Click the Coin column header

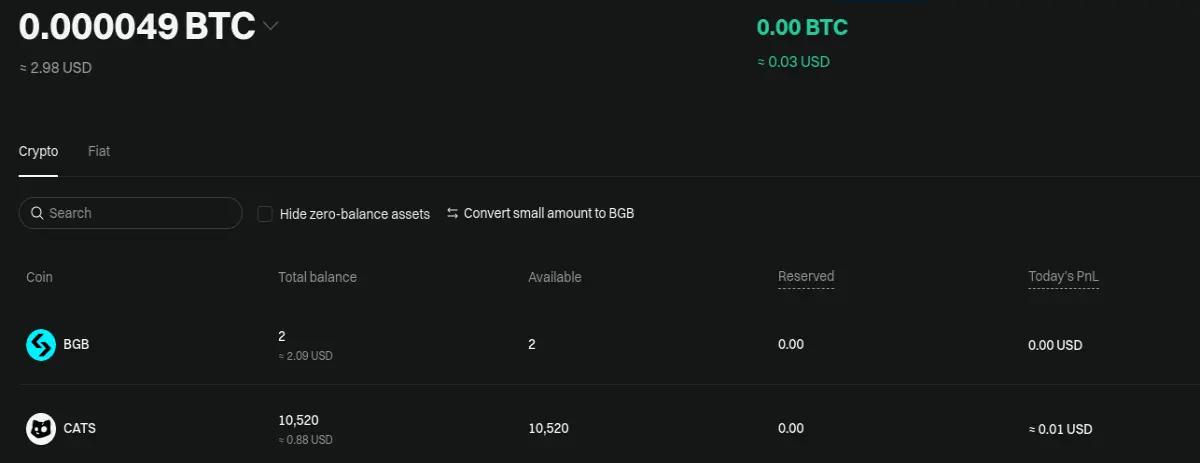39,277
